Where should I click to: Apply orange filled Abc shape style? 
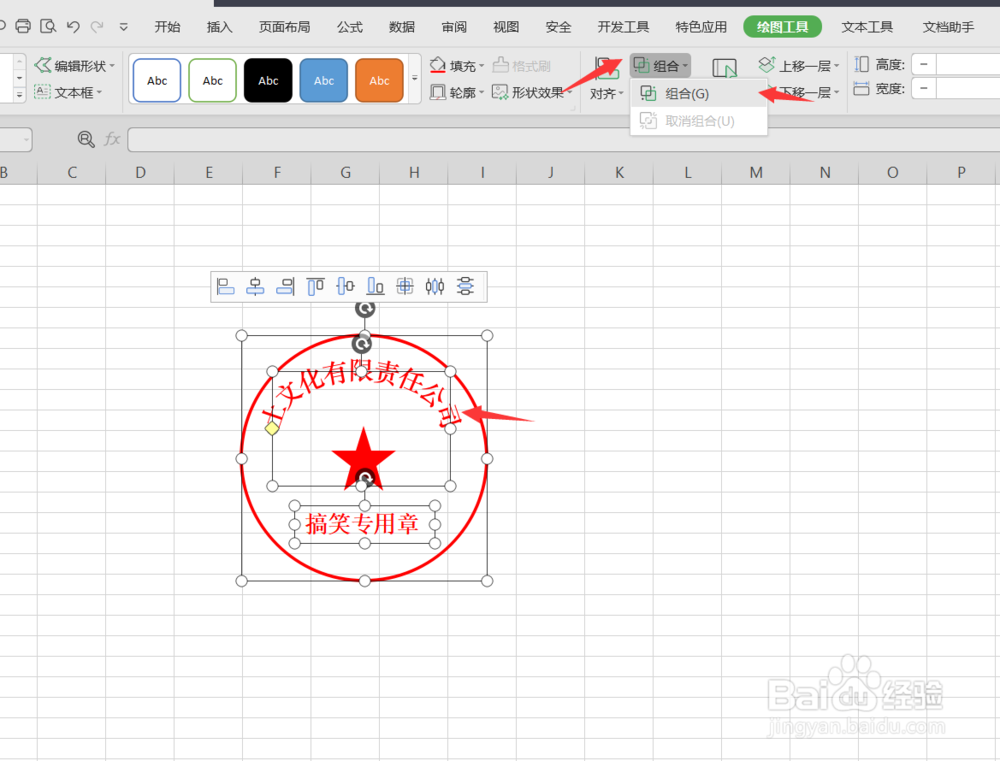click(x=379, y=80)
